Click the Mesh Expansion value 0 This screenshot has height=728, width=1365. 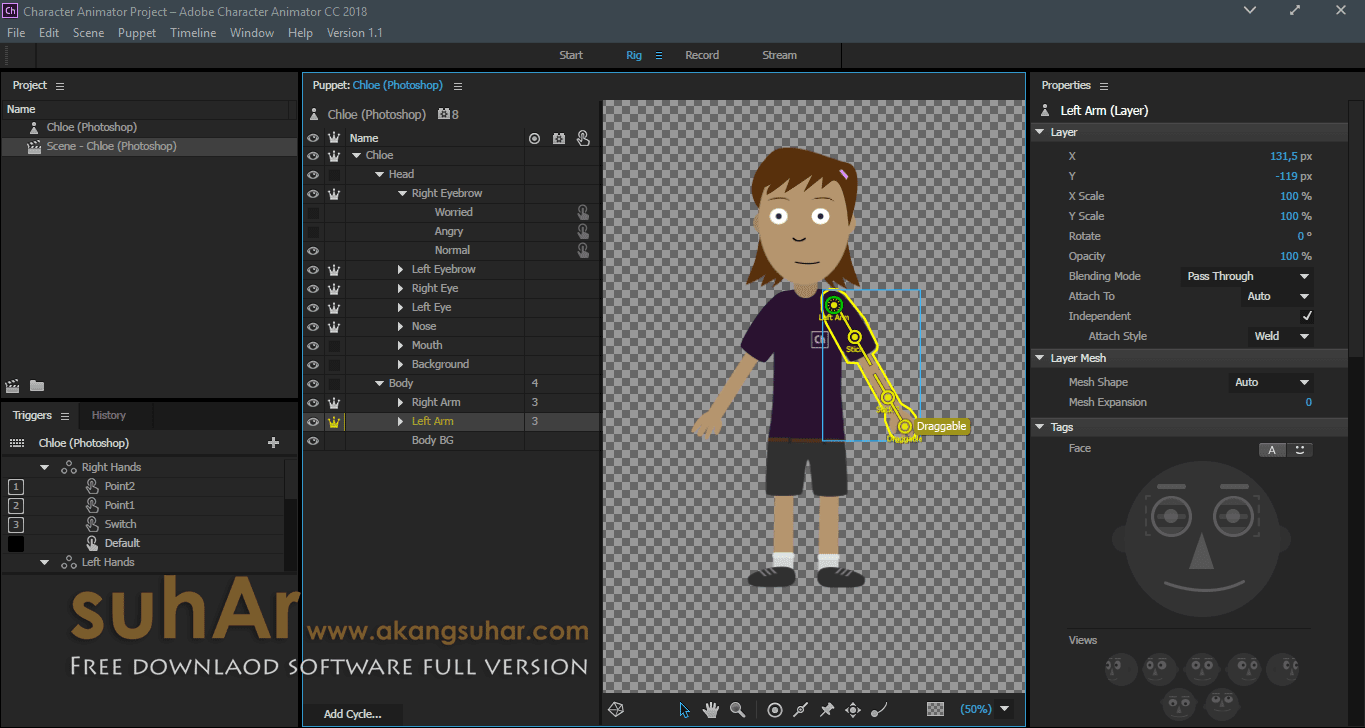point(1308,402)
